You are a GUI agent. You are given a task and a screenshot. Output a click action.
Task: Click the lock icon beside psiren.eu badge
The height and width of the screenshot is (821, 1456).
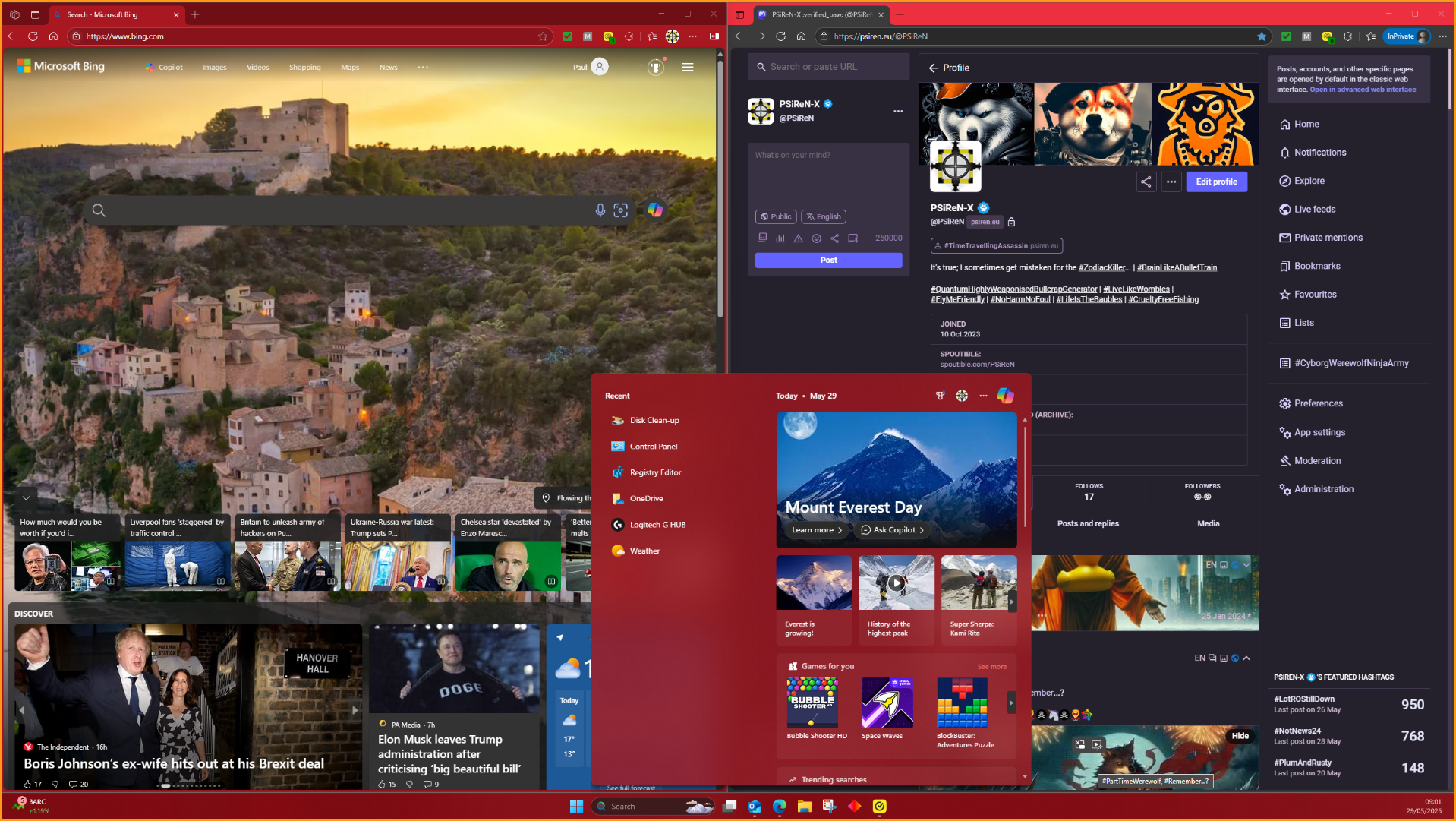click(1011, 222)
